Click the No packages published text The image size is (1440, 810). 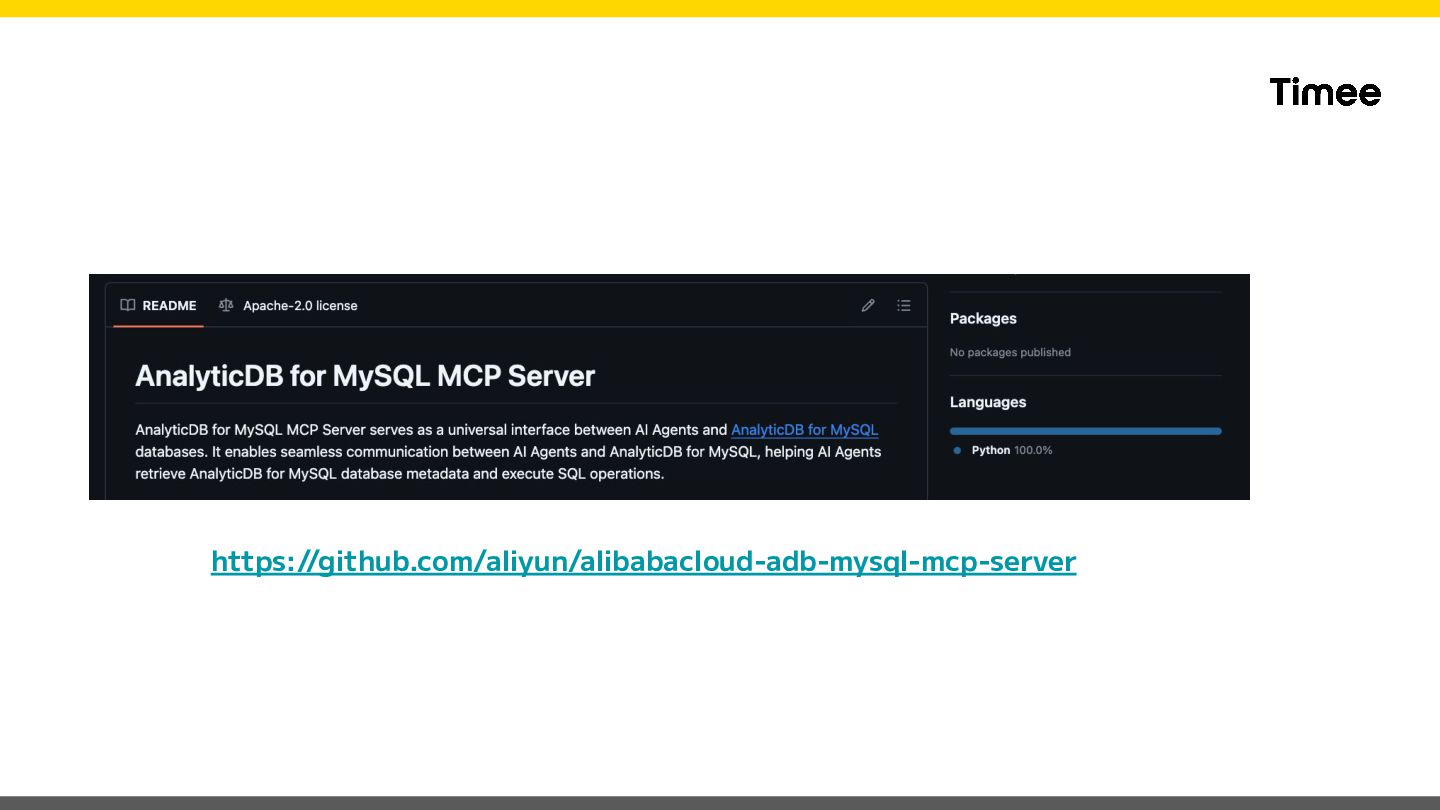click(x=1010, y=353)
